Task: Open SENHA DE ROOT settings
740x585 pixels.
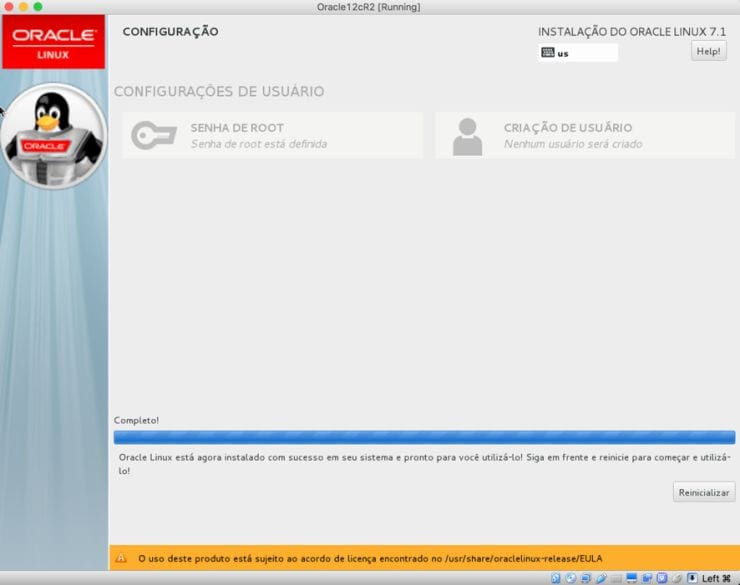Action: click(x=272, y=135)
